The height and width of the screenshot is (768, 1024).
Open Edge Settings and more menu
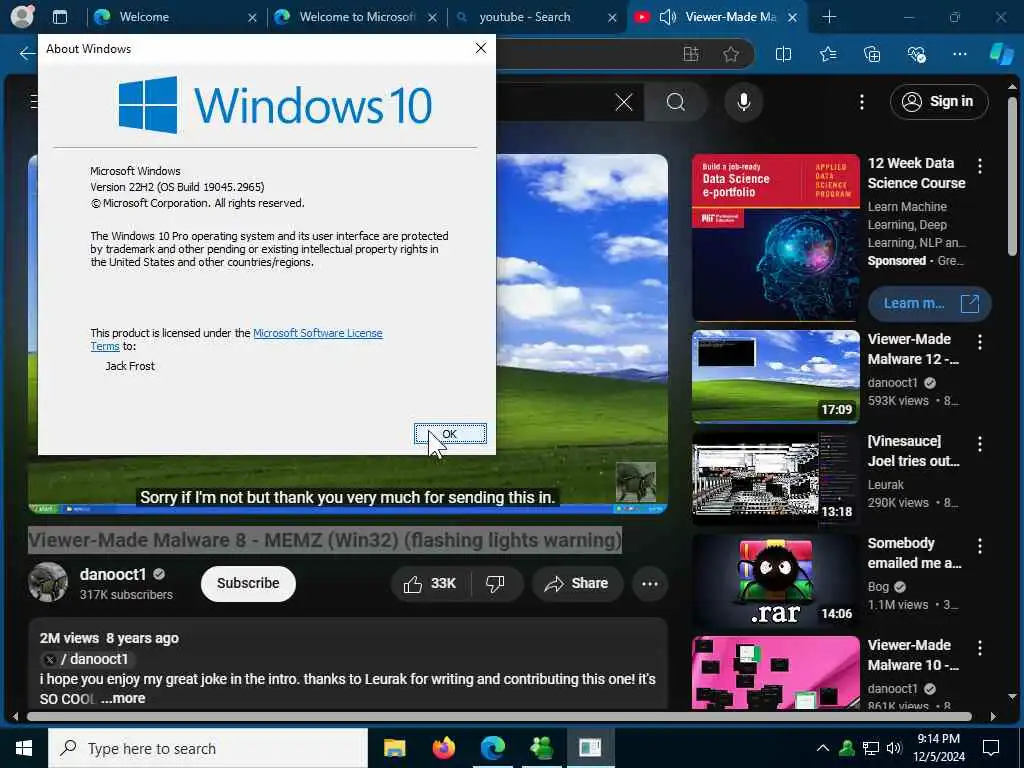959,54
